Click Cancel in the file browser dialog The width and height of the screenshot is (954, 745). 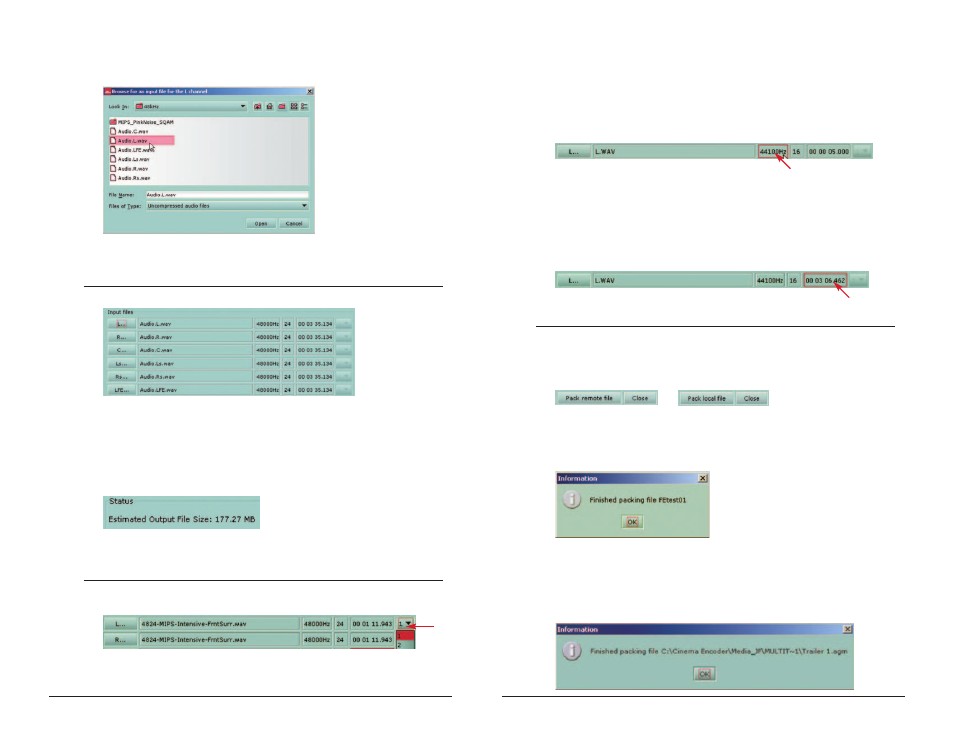(294, 223)
